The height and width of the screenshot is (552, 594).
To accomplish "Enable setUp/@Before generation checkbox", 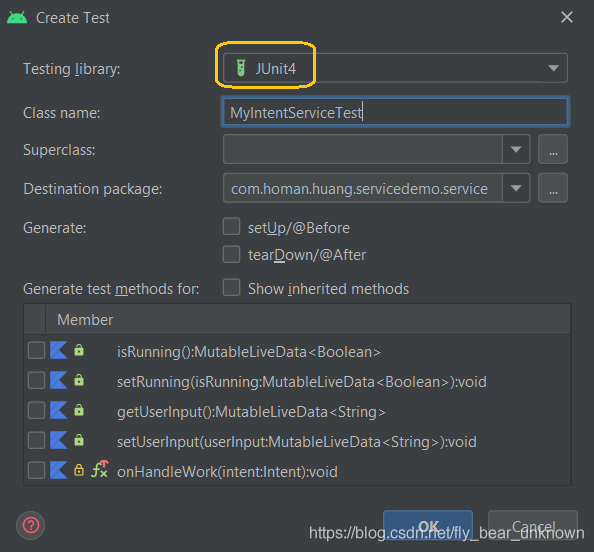I will (x=231, y=227).
